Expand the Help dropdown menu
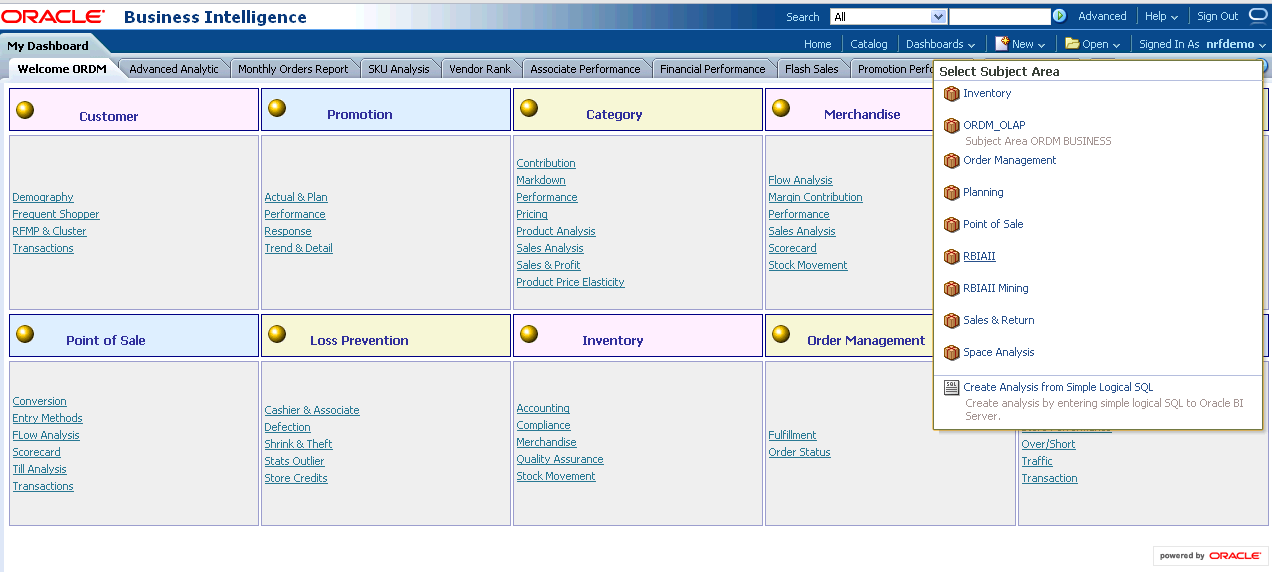The height and width of the screenshot is (572, 1272). coord(1161,17)
